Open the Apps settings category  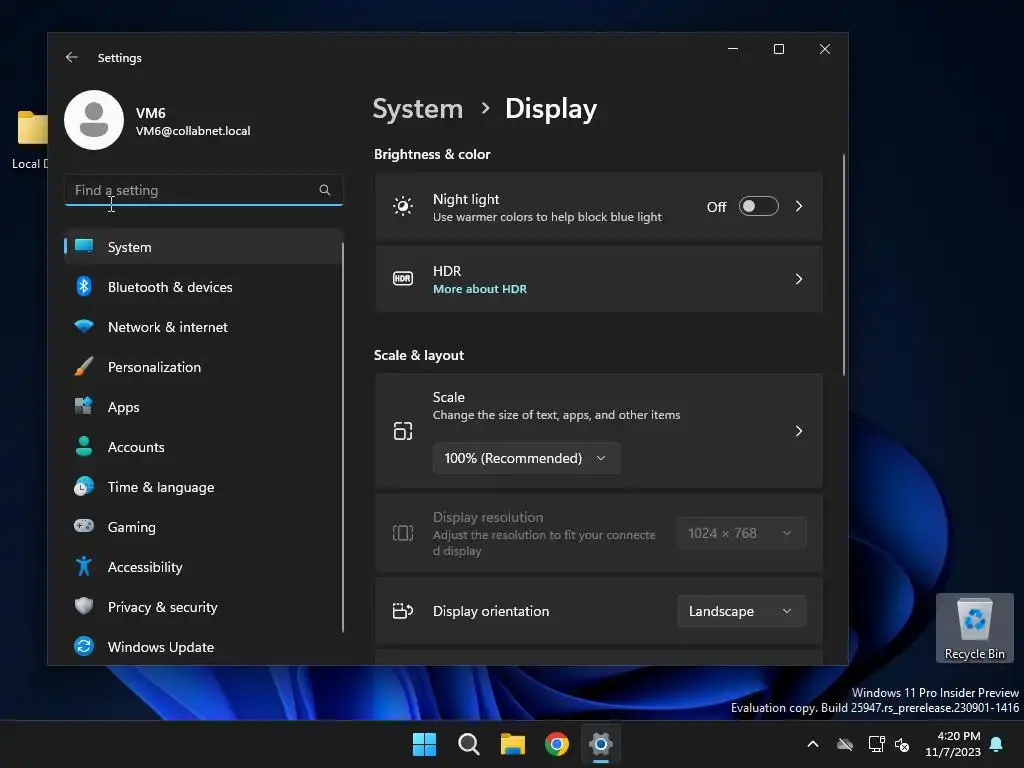[203, 406]
